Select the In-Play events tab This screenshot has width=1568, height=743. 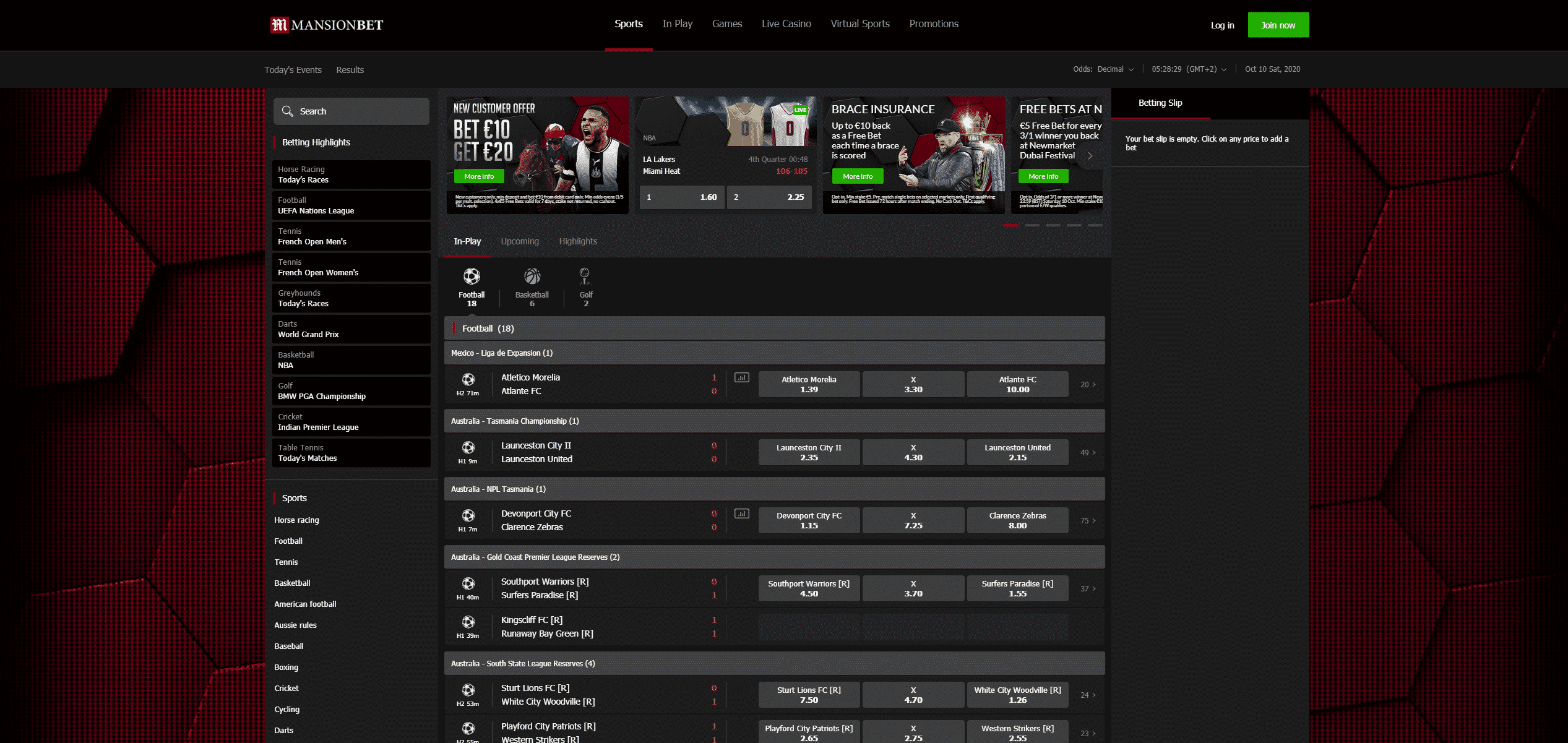pos(467,241)
